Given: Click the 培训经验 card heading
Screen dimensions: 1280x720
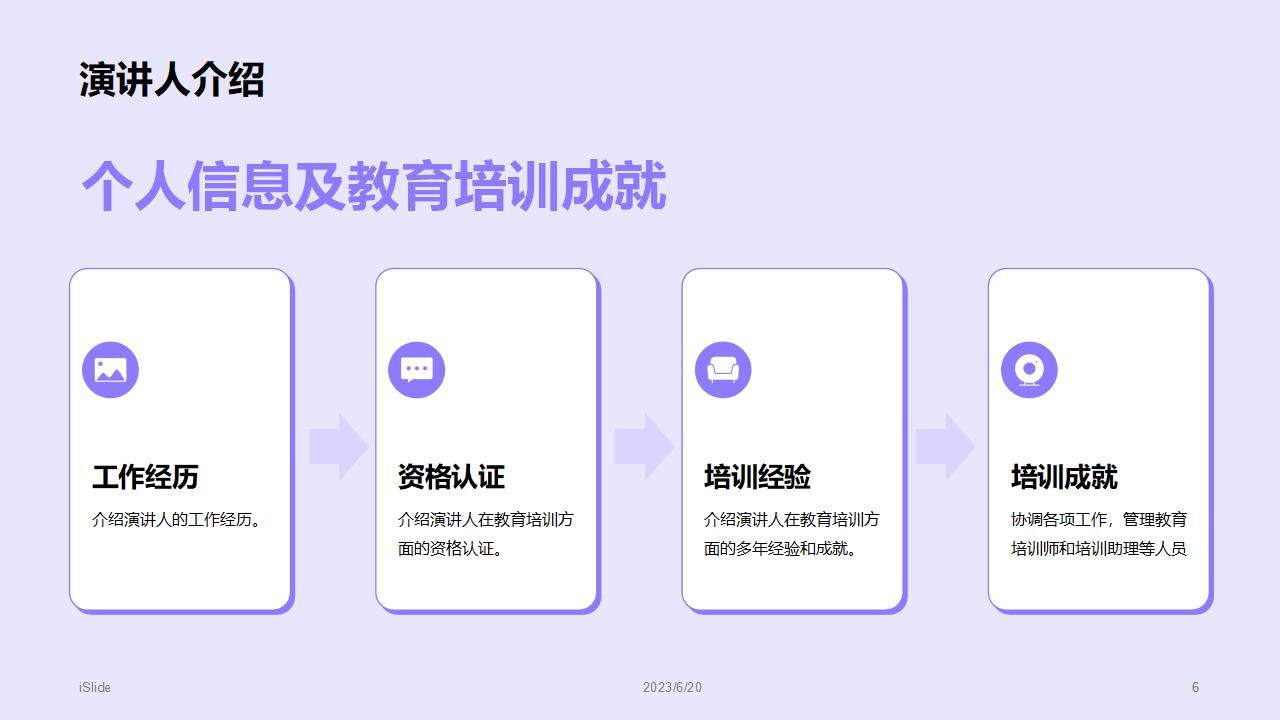Looking at the screenshot, I should pyautogui.click(x=757, y=477).
